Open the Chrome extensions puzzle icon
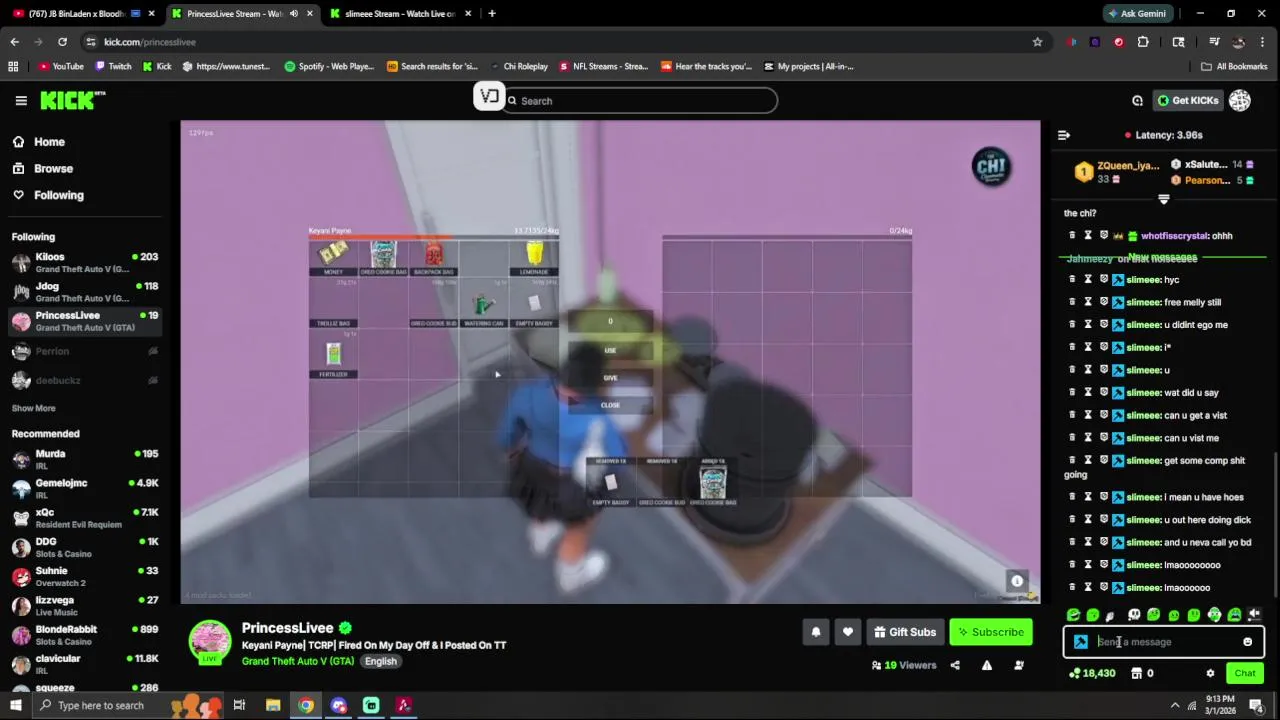 coord(1143,42)
